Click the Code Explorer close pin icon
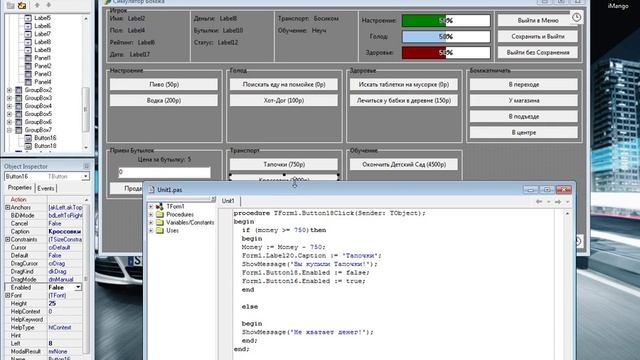This screenshot has width=640, height=360. [213, 199]
